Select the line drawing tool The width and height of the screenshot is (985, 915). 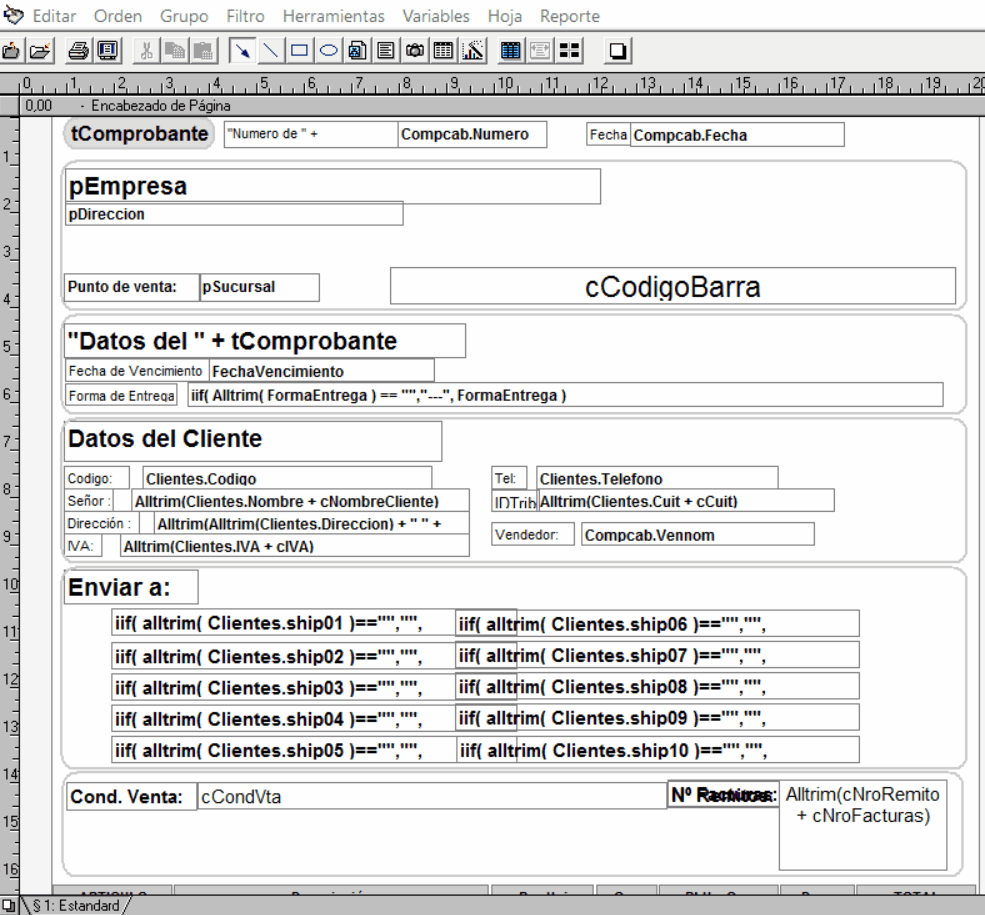point(270,51)
